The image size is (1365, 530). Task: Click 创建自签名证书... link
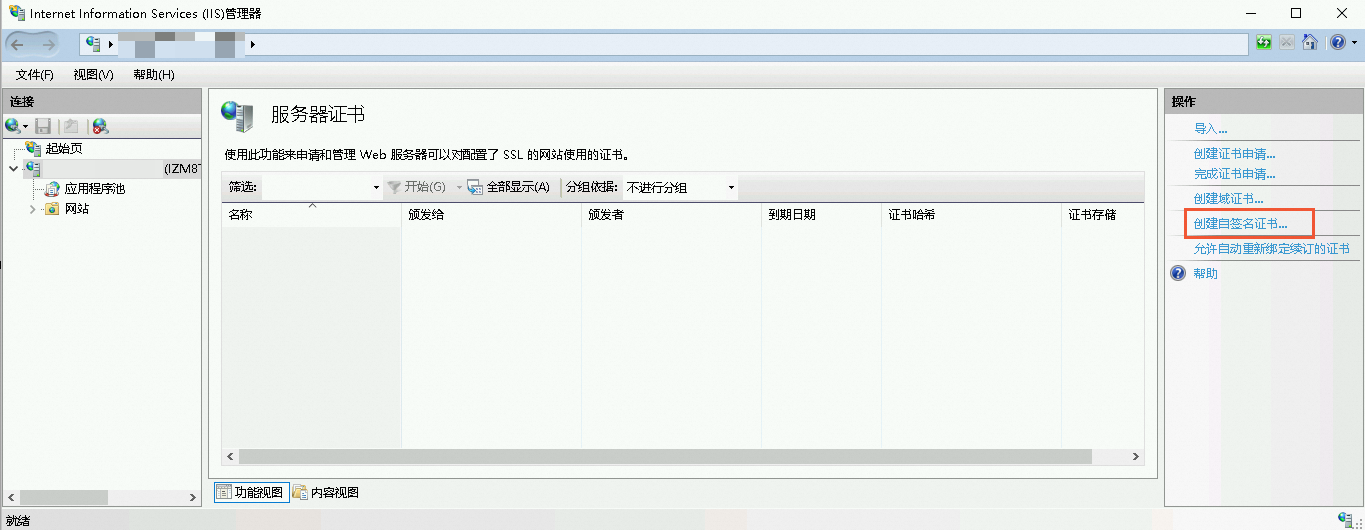tap(1240, 224)
